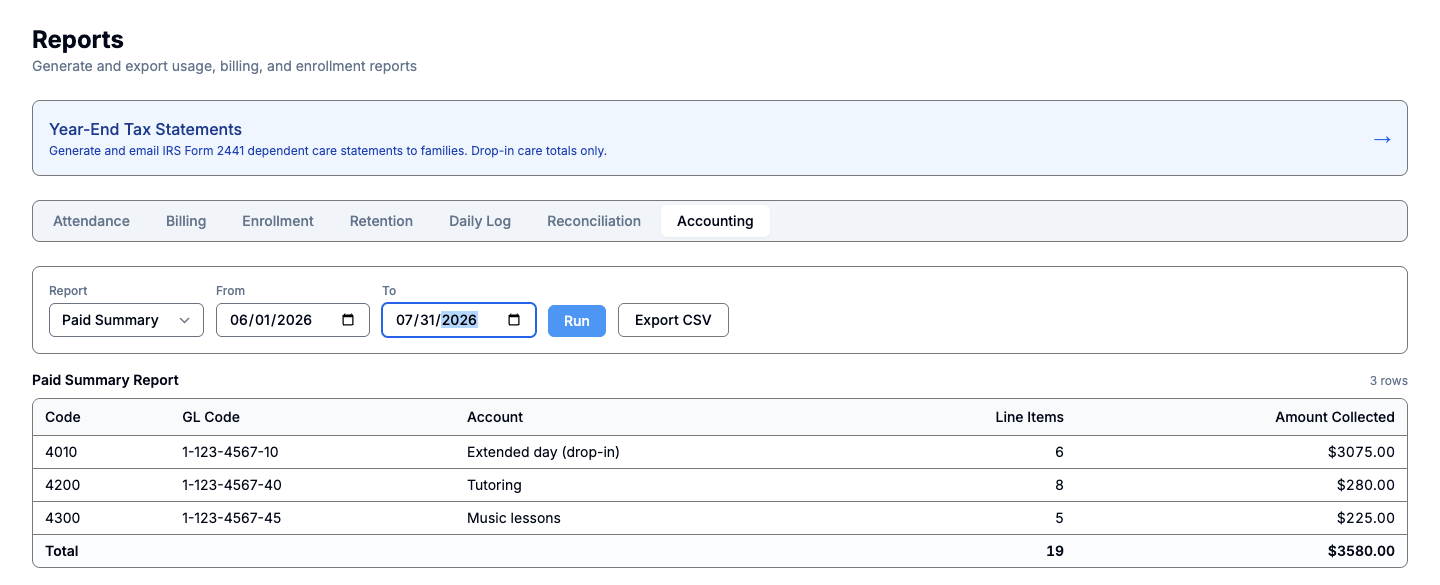This screenshot has height=585, width=1440.
Task: Click the Run button
Action: tap(577, 320)
